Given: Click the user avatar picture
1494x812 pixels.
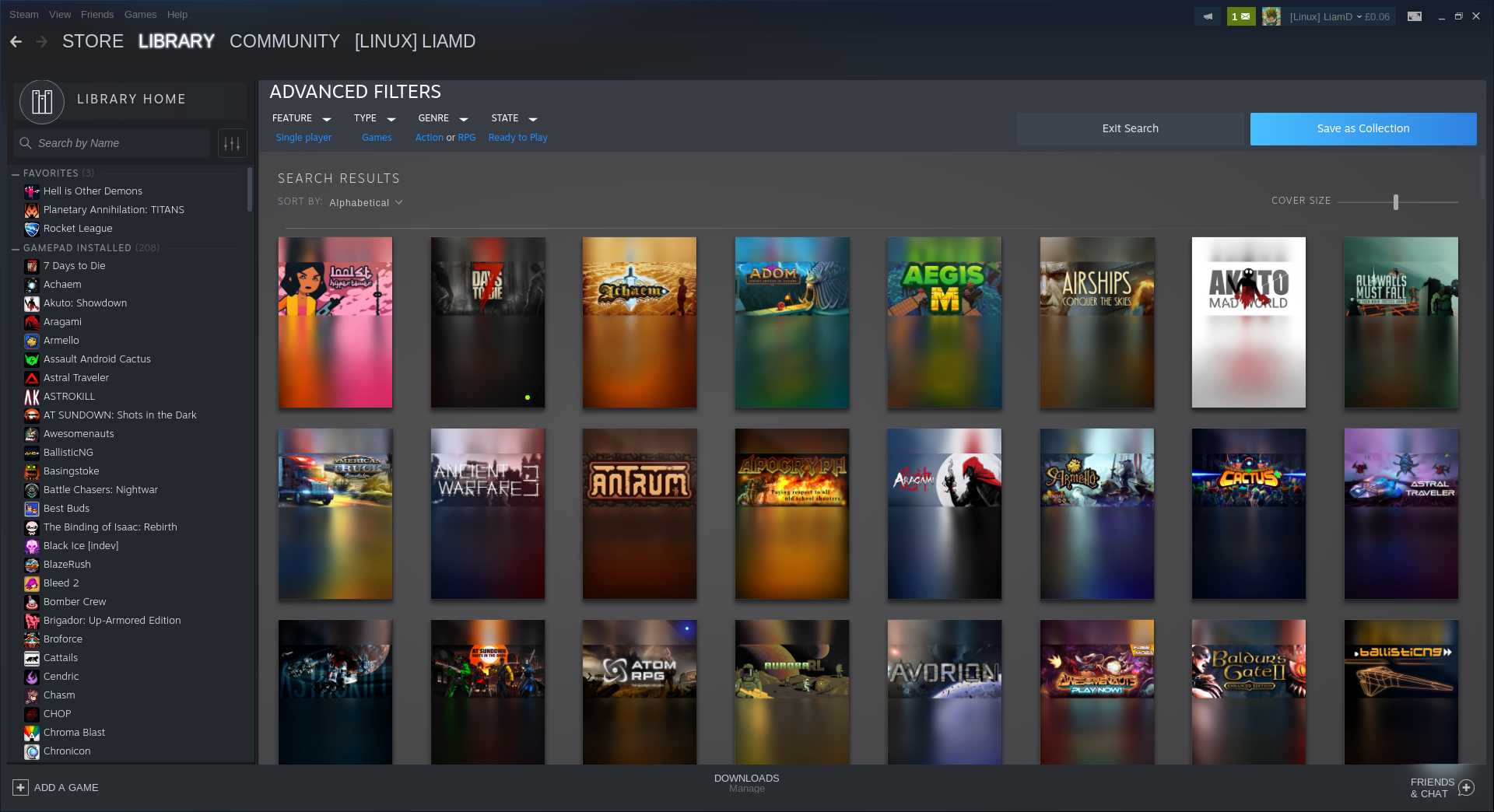Looking at the screenshot, I should coord(1271,16).
